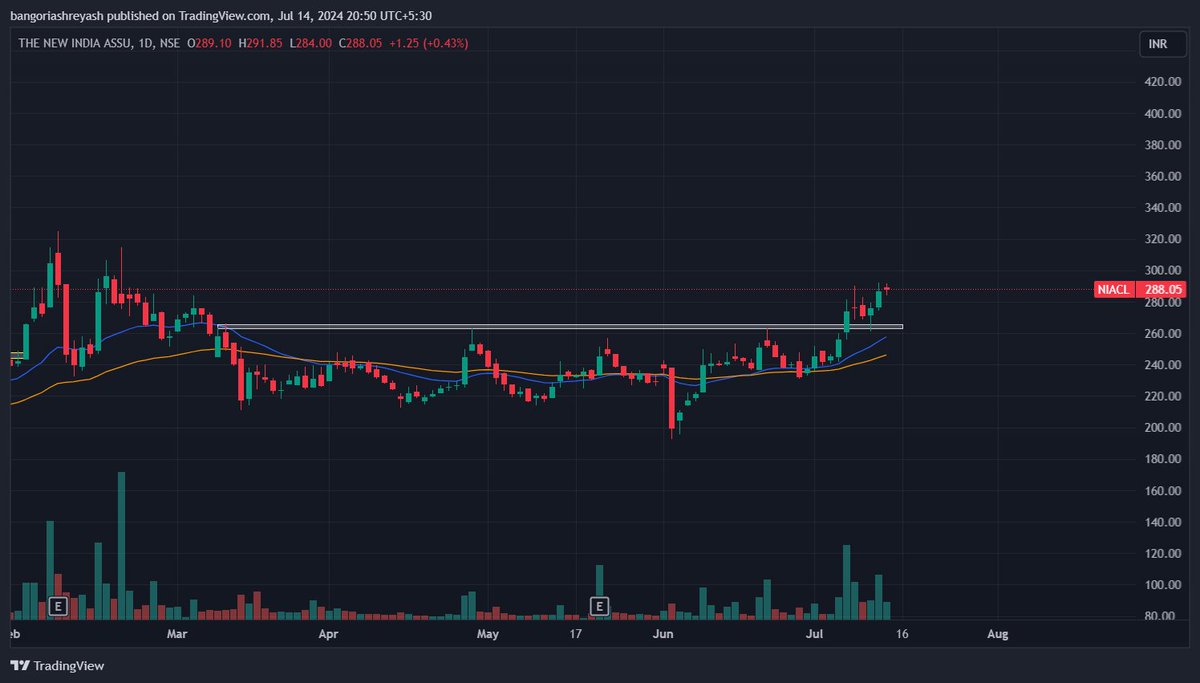The image size is (1200, 683).
Task: Click the open value O289.10
Action: click(209, 43)
